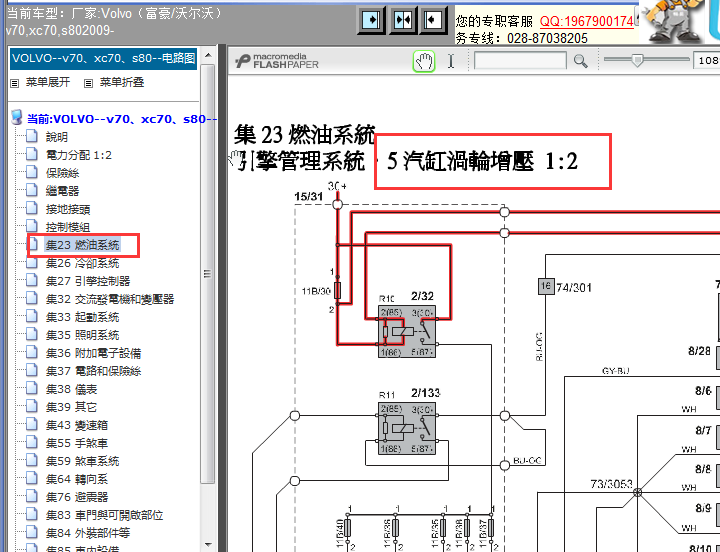The width and height of the screenshot is (720, 552).
Task: Click the first panel layout button with right arrow
Action: coord(371,20)
